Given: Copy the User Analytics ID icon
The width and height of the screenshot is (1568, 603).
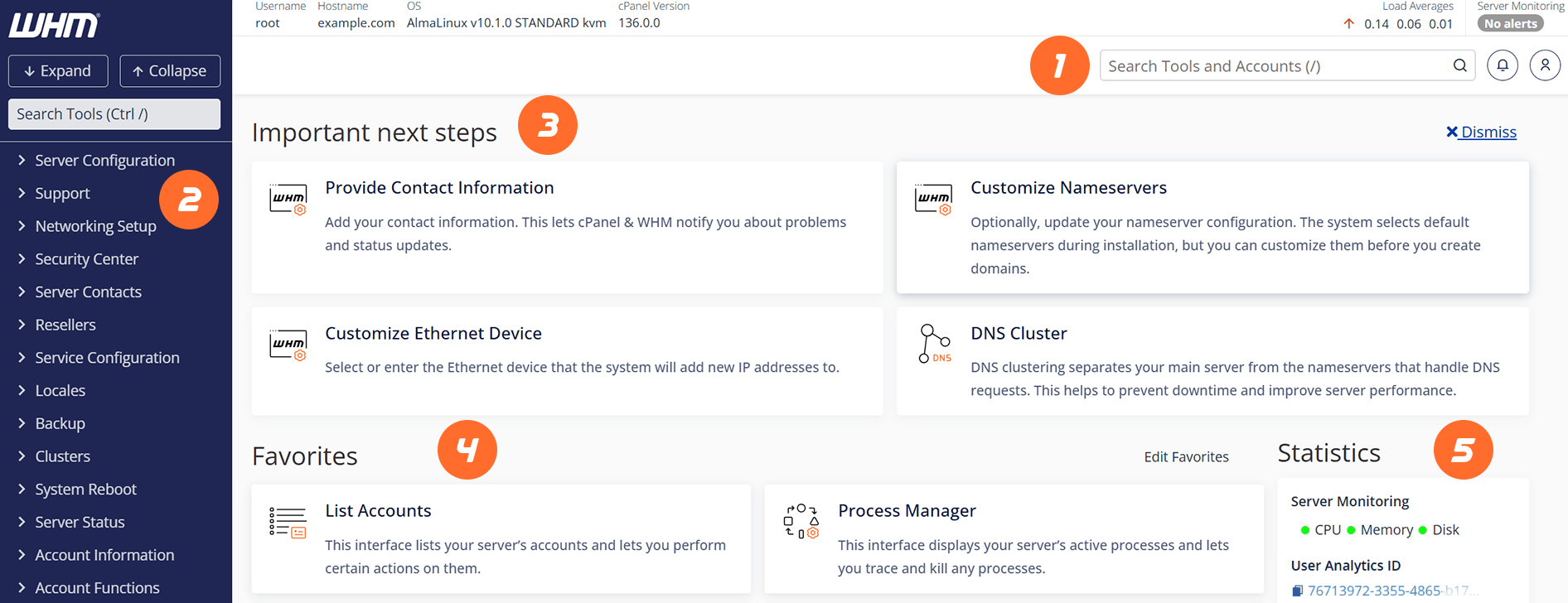Looking at the screenshot, I should [x=1297, y=591].
